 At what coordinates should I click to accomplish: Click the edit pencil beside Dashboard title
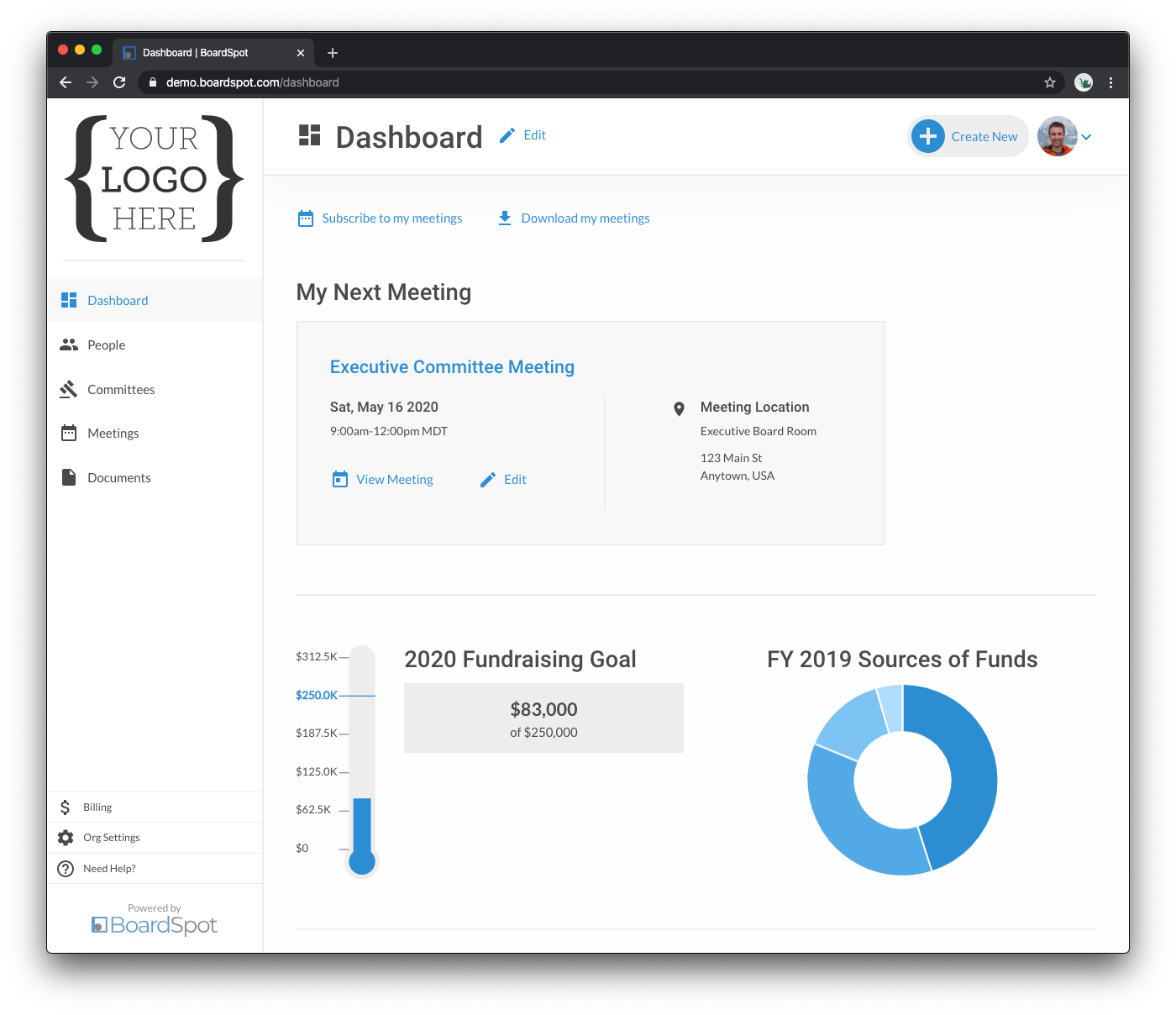coord(507,134)
